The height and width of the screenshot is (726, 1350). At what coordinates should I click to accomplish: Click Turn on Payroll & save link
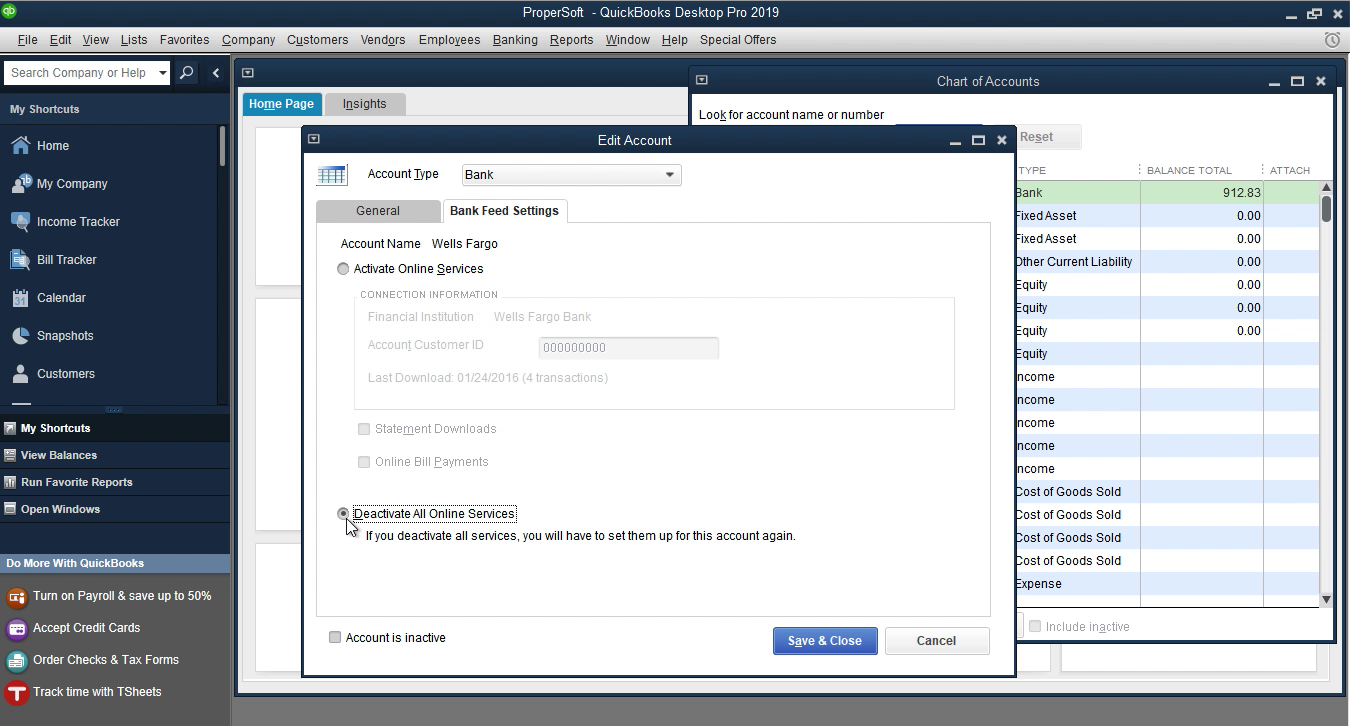pyautogui.click(x=122, y=596)
